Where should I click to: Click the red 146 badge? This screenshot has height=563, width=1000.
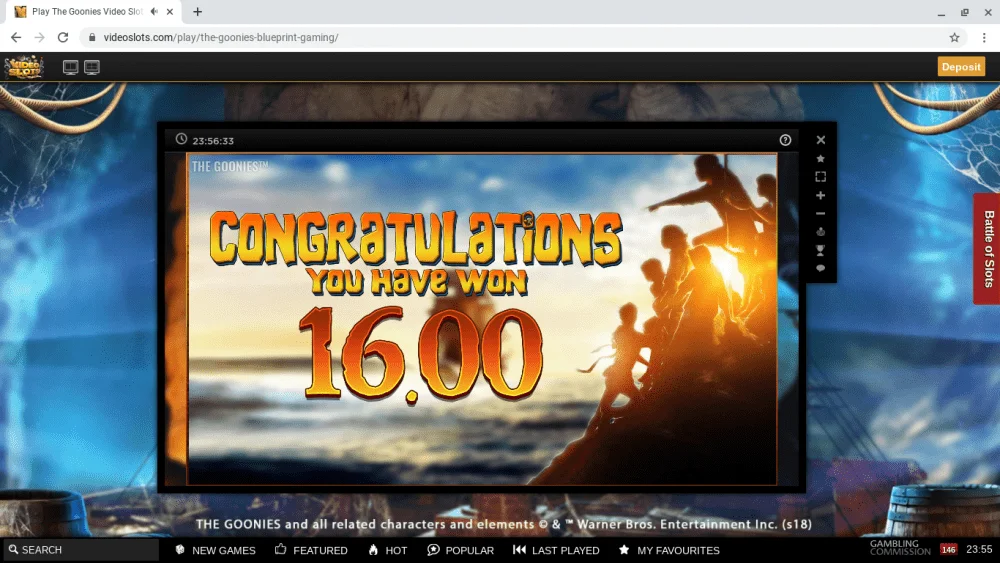(948, 549)
